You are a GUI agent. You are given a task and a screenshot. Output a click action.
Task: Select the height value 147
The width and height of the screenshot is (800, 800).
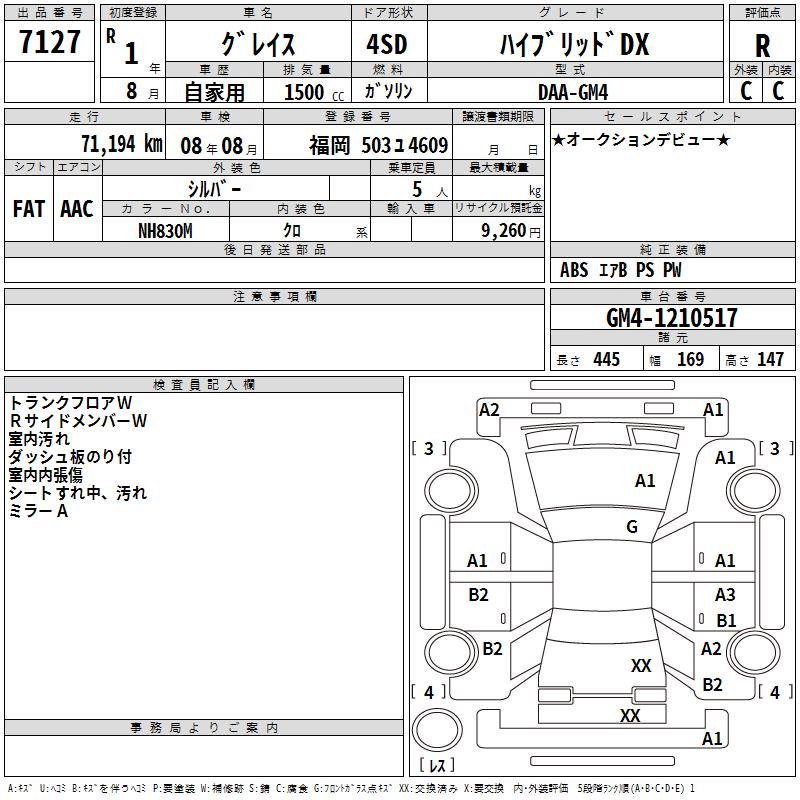[x=770, y=359]
